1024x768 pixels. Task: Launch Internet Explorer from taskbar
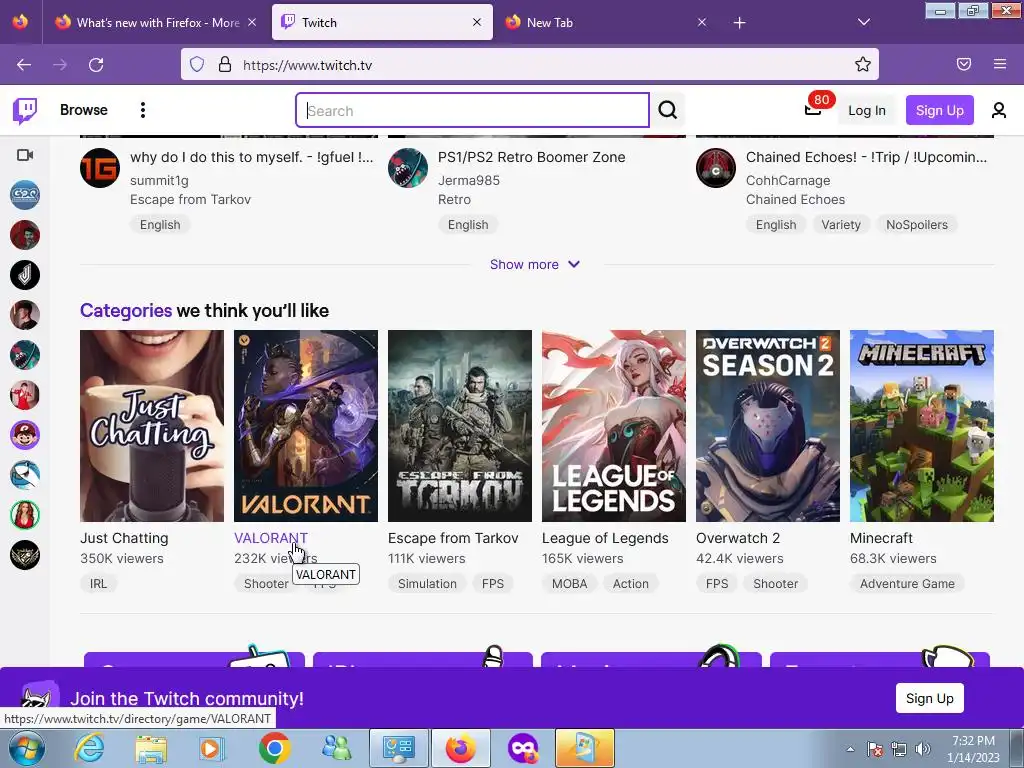click(x=88, y=748)
